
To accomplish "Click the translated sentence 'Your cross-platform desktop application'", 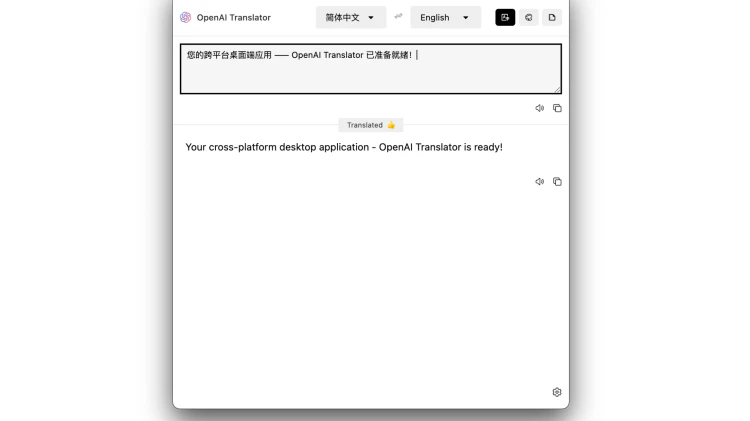I will (277, 147).
